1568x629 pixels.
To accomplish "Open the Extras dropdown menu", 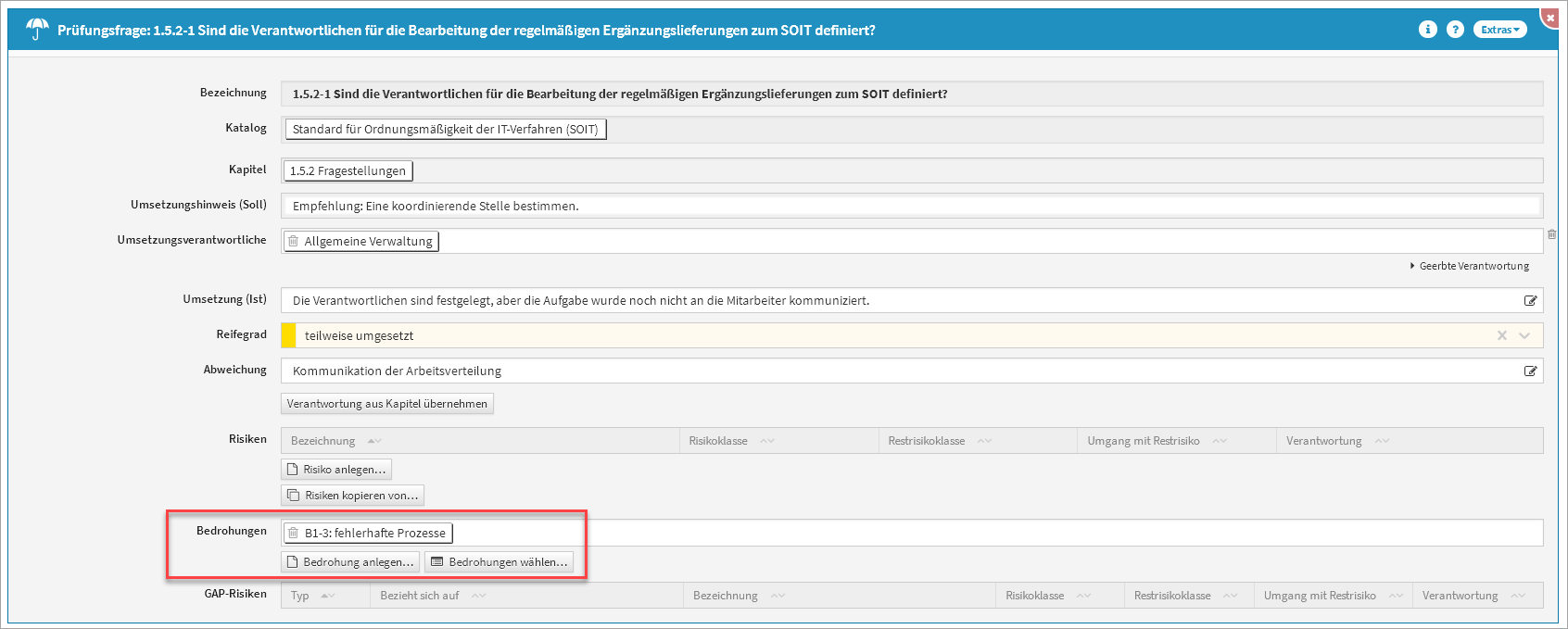I will pyautogui.click(x=1499, y=30).
